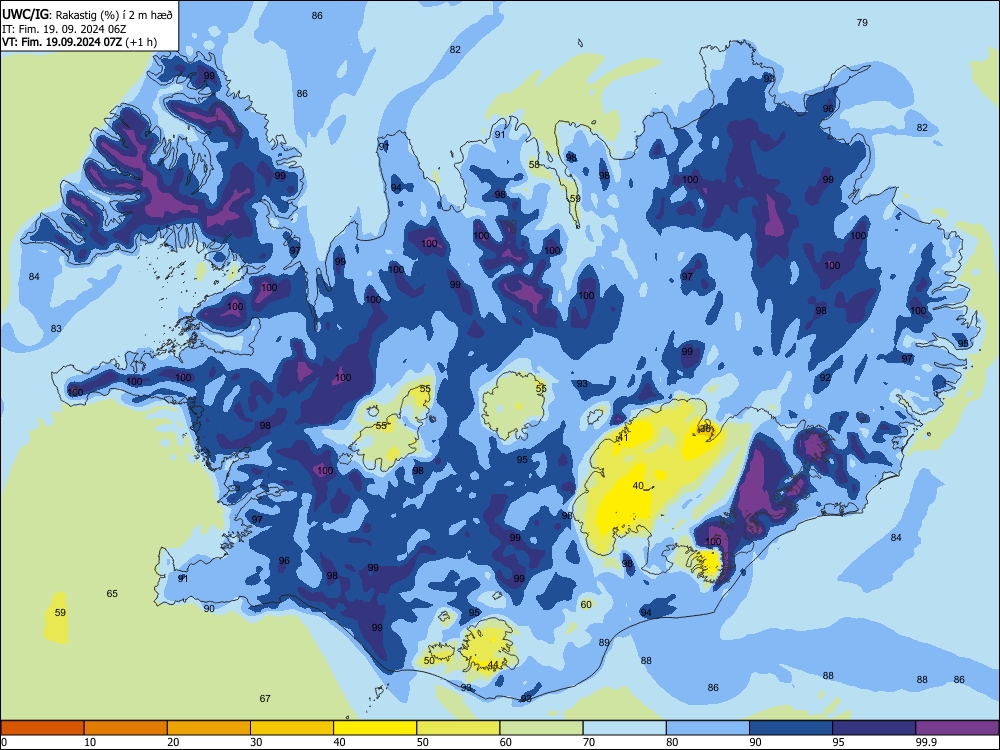
Task: Click the map value '60' in the south
Action: click(586, 604)
